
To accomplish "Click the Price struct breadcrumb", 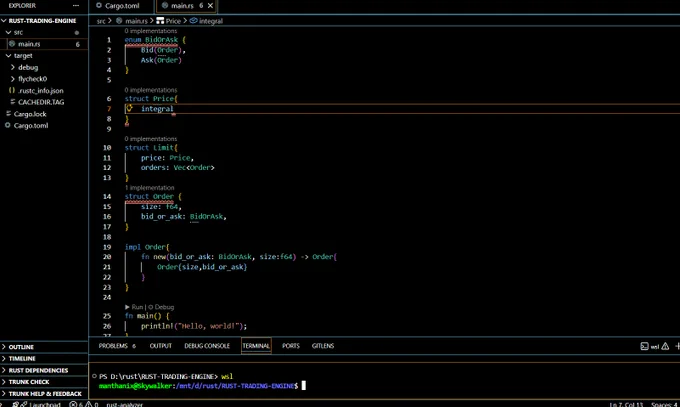I will point(169,21).
